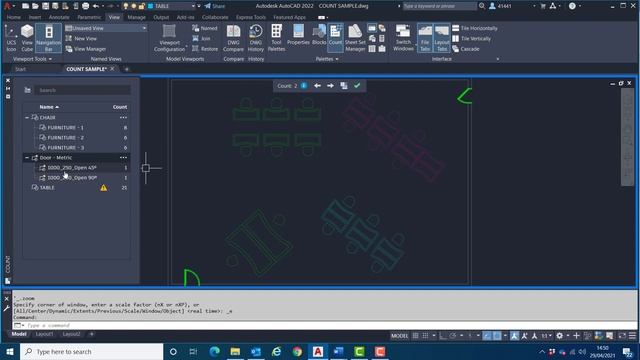Screen dimensions: 640x360
Task: Open DWG Compare tool
Action: coord(233,38)
